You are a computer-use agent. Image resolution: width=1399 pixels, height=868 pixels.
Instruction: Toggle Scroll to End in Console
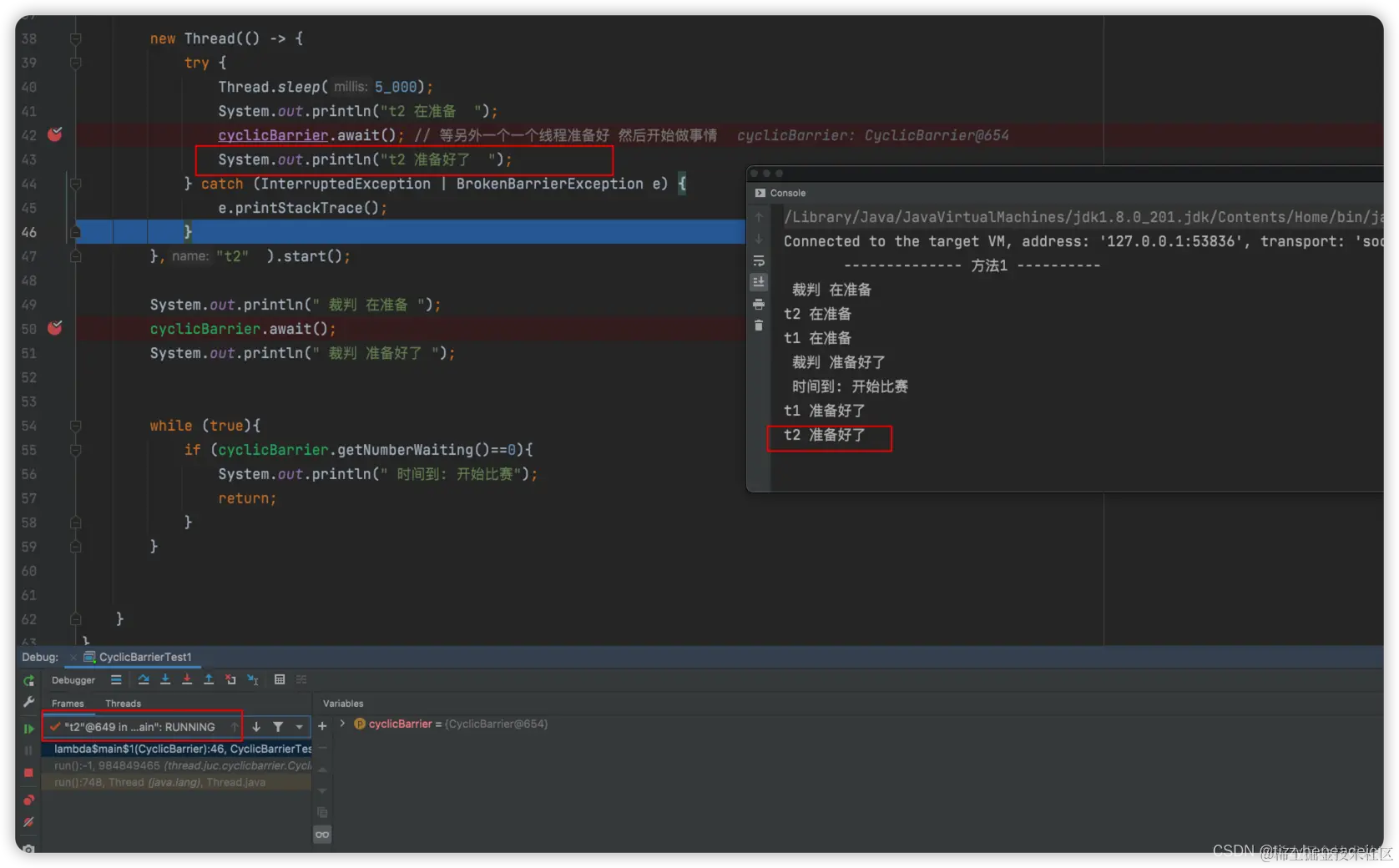[x=759, y=282]
